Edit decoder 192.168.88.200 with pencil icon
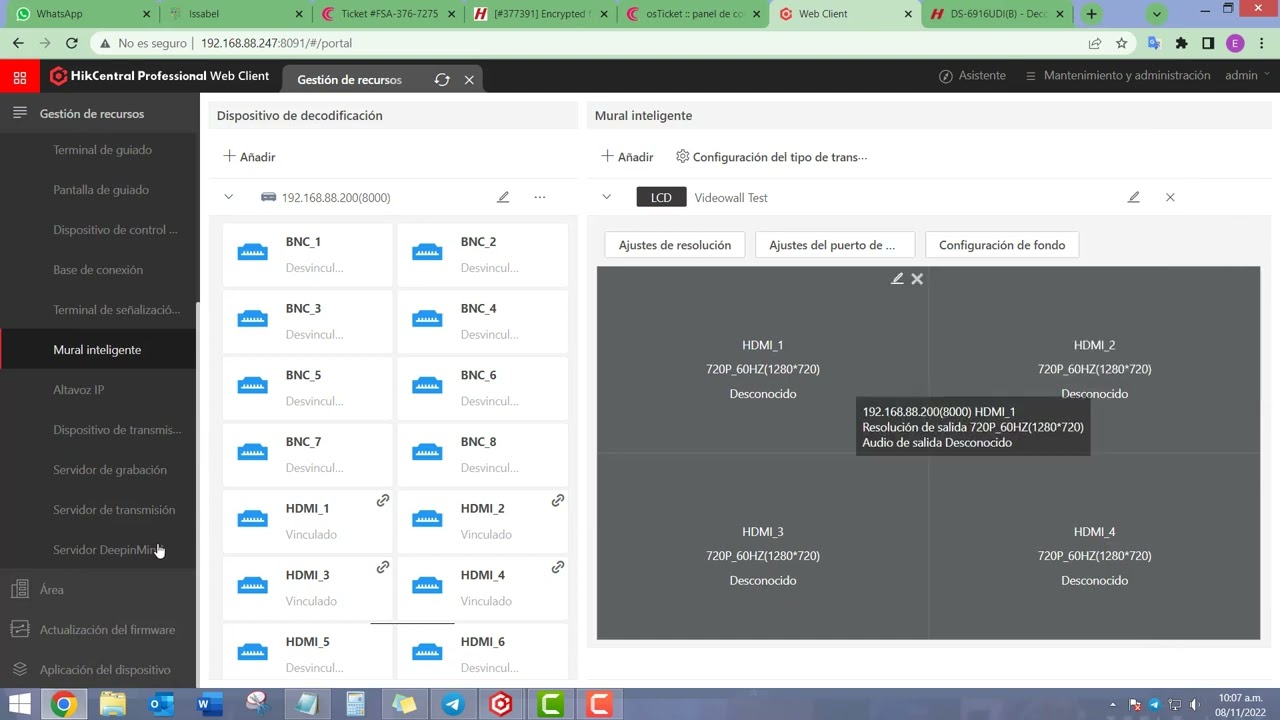 coord(503,197)
